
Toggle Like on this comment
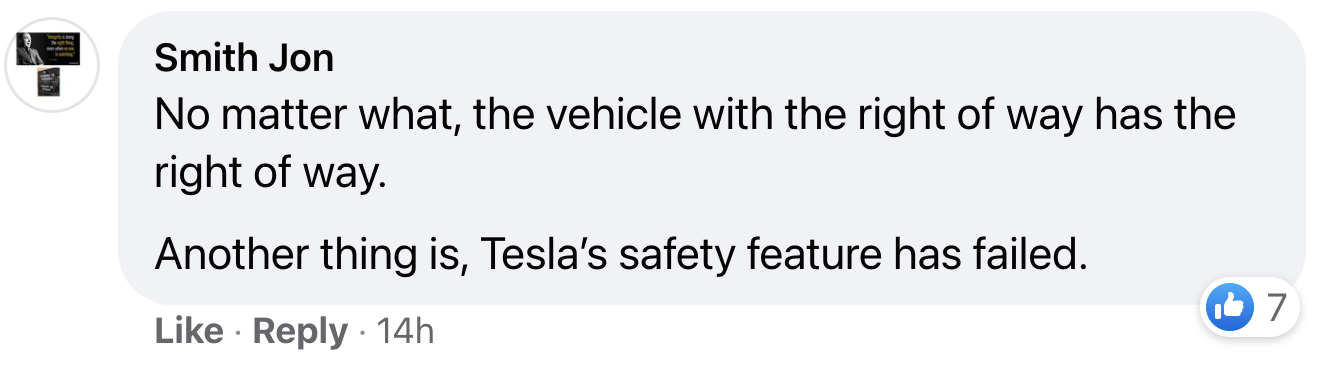[189, 331]
